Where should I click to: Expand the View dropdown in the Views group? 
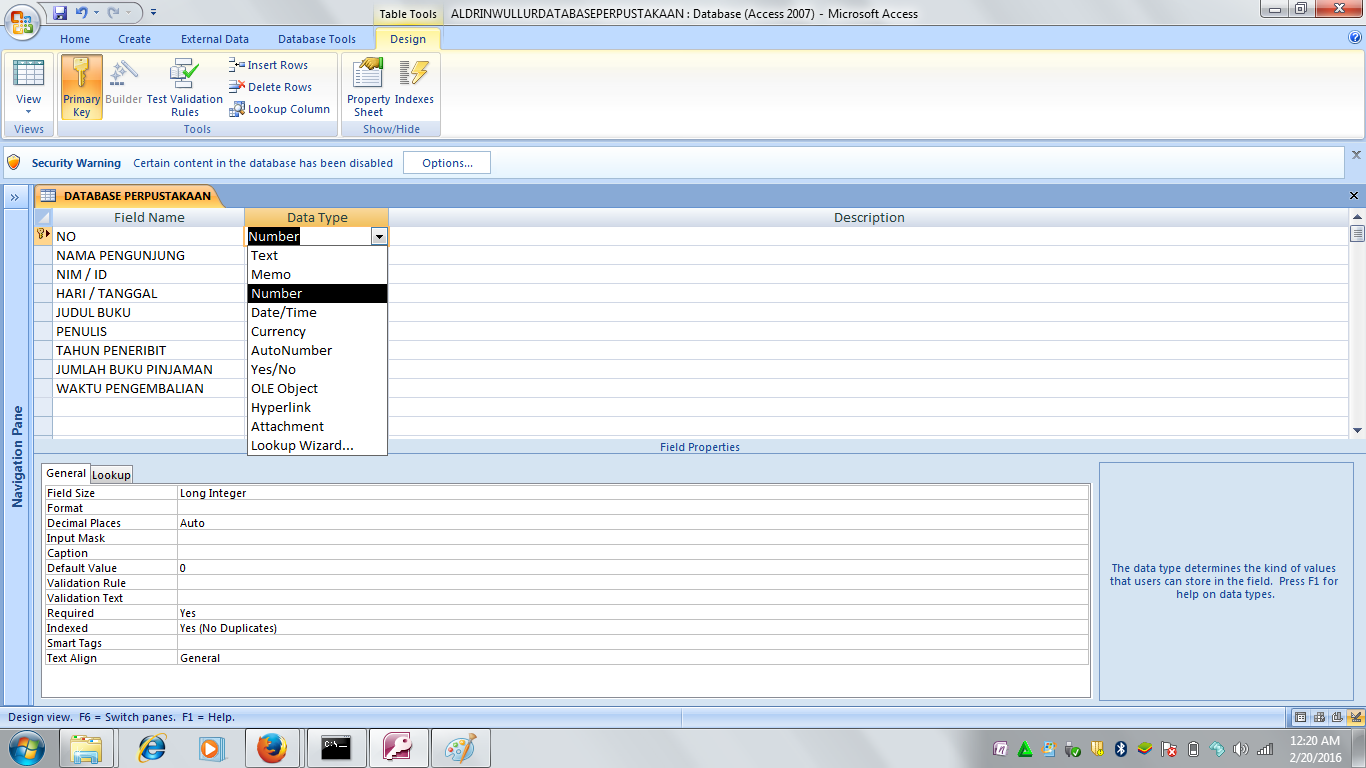click(29, 113)
